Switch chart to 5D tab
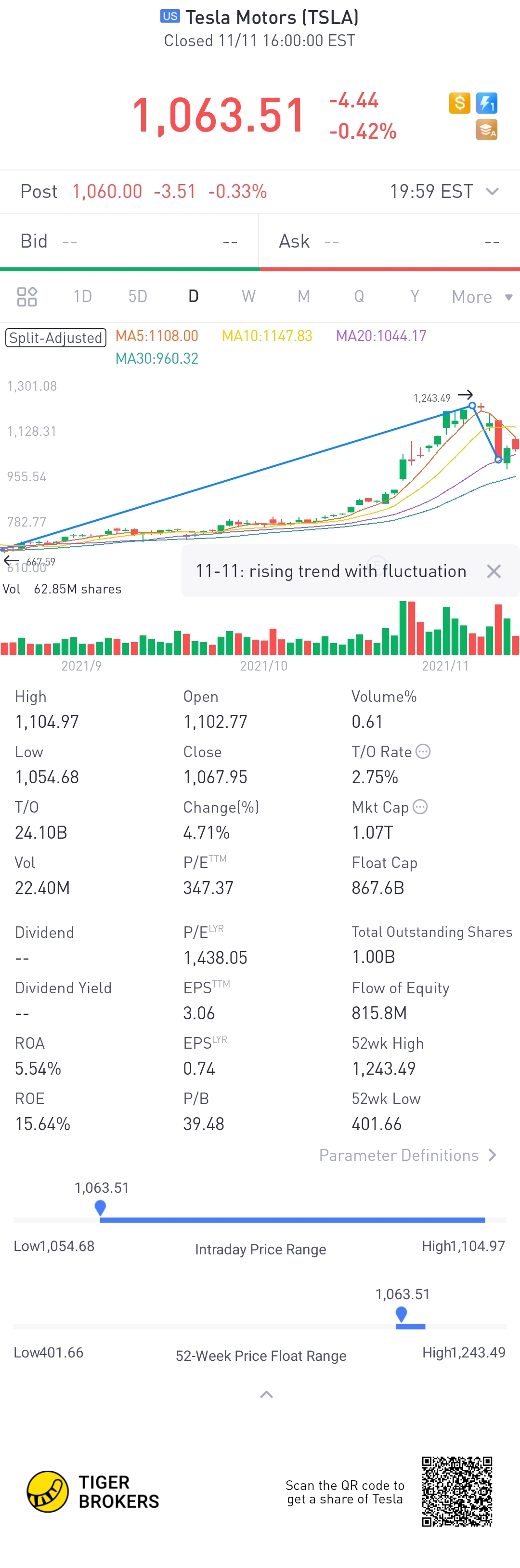 138,296
